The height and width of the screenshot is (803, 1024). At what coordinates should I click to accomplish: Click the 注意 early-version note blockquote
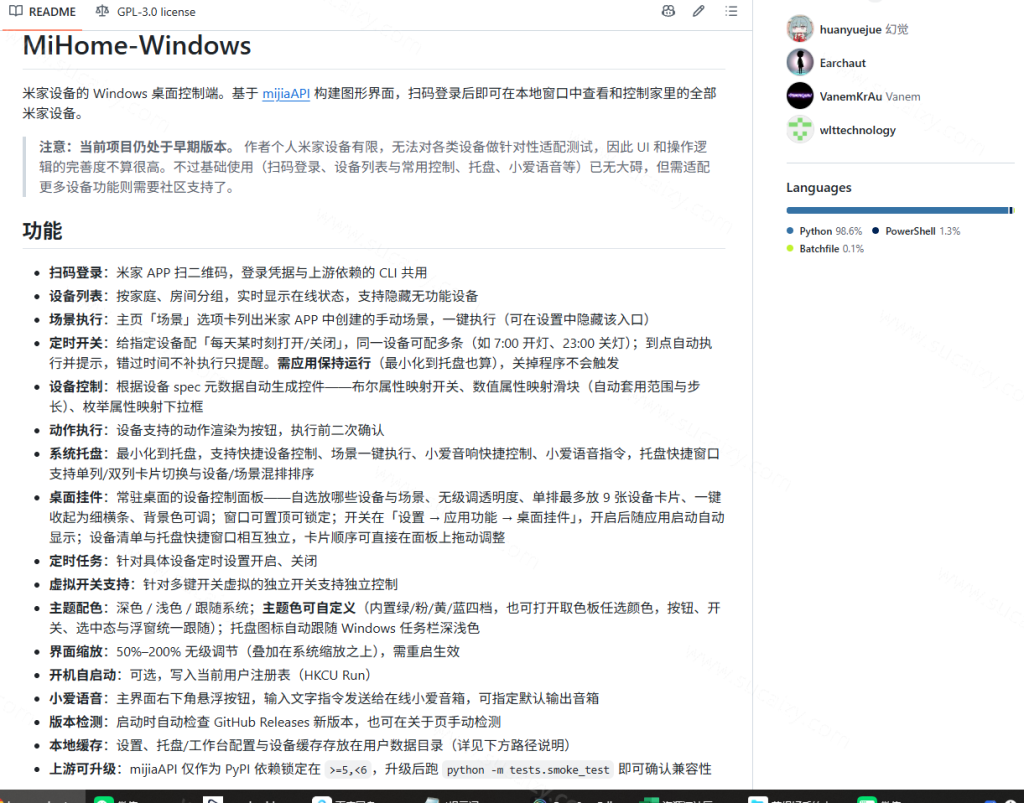(374, 167)
